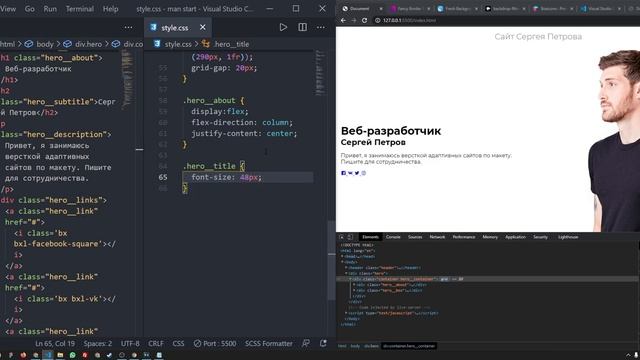Click SCSS Formatter status item
Image resolution: width=640 pixels, height=360 pixels.
coord(269,344)
